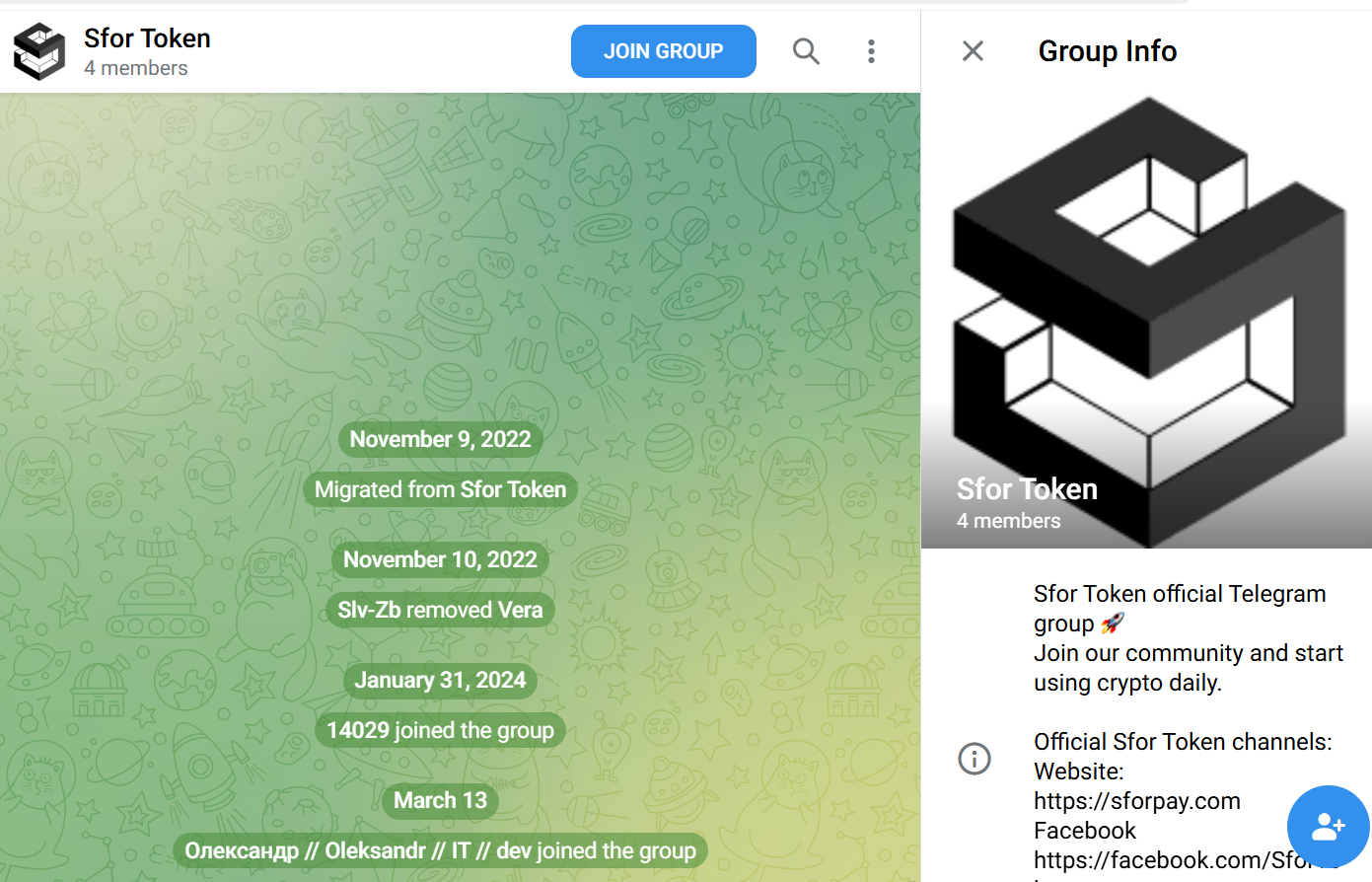Screen dimensions: 1372x882
Task: Click the Sfor Token chat title
Action: pyautogui.click(x=147, y=38)
